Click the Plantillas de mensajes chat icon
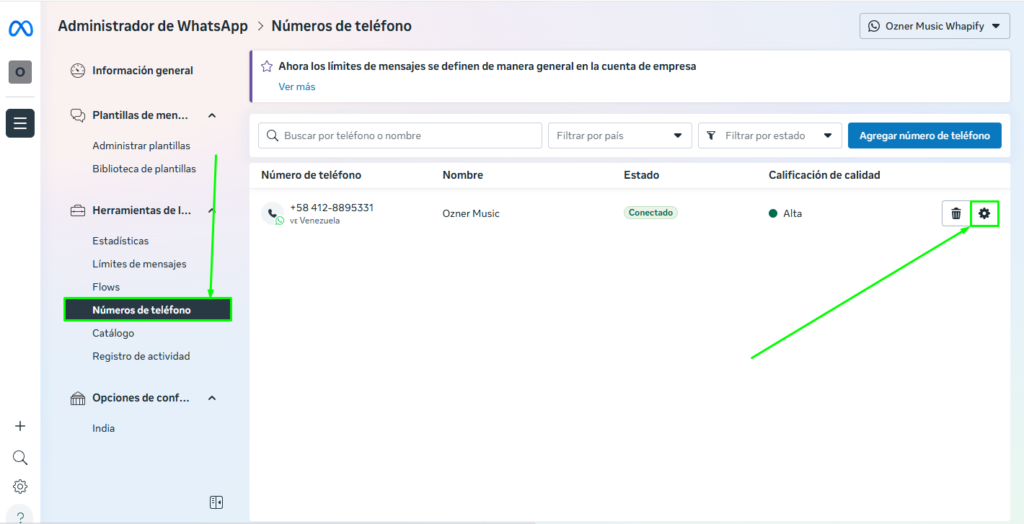 click(x=78, y=116)
